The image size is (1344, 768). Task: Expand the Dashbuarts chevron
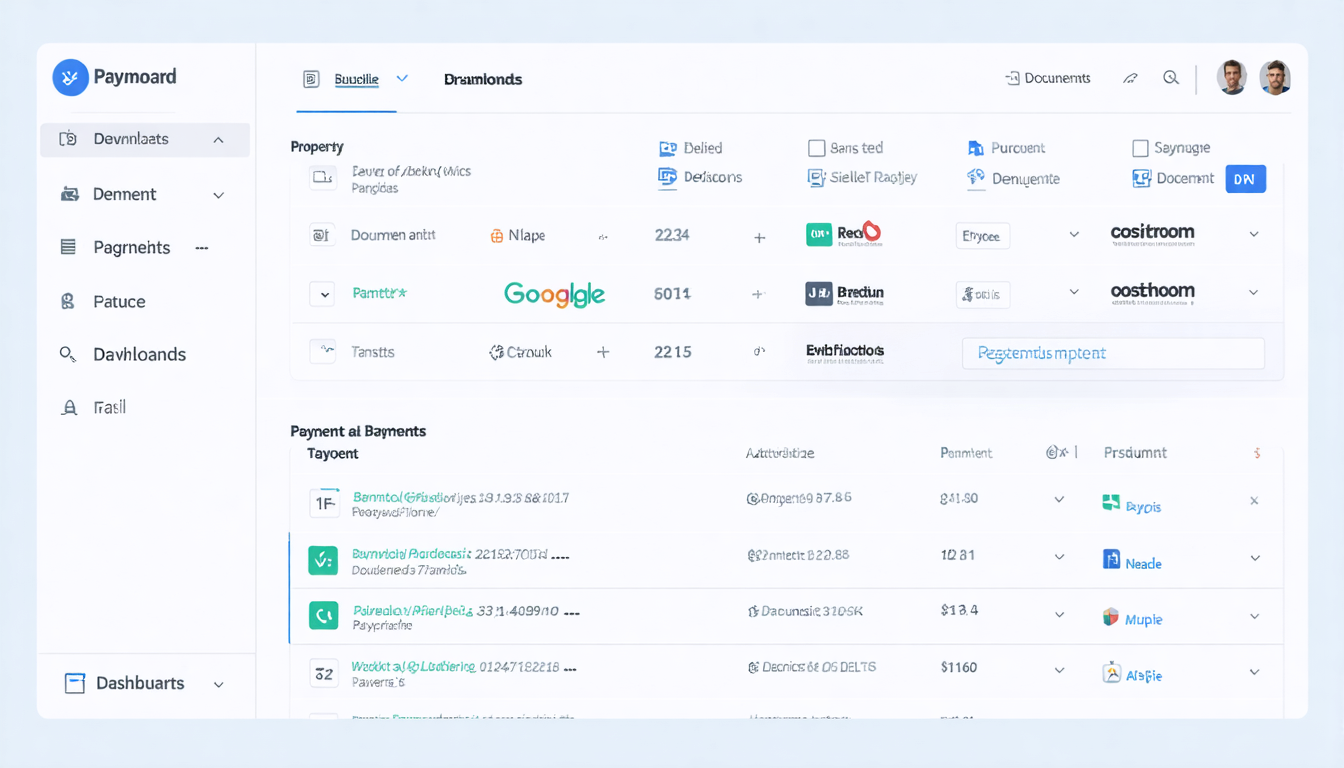pos(218,684)
